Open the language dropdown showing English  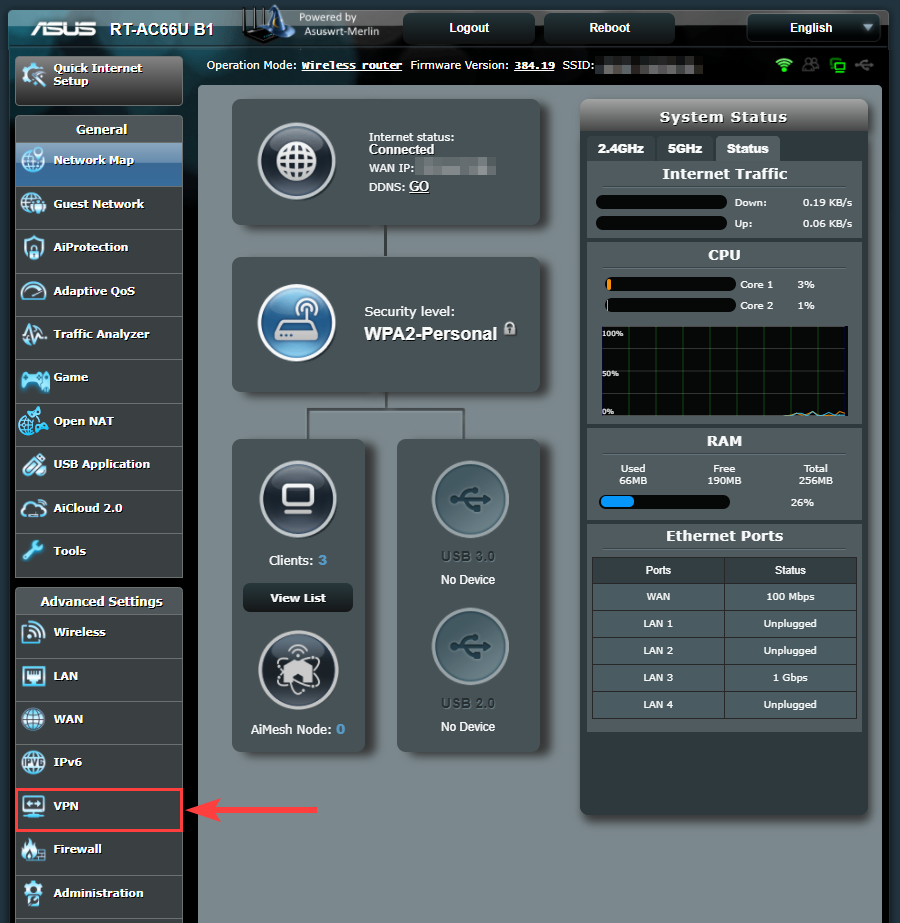(x=813, y=28)
